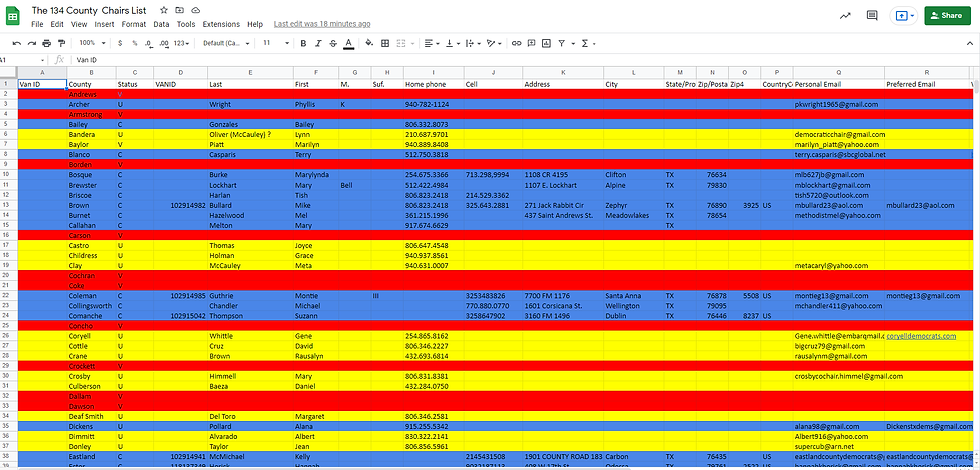980x470 pixels.
Task: Open the Default font dropdown
Action: (226, 43)
